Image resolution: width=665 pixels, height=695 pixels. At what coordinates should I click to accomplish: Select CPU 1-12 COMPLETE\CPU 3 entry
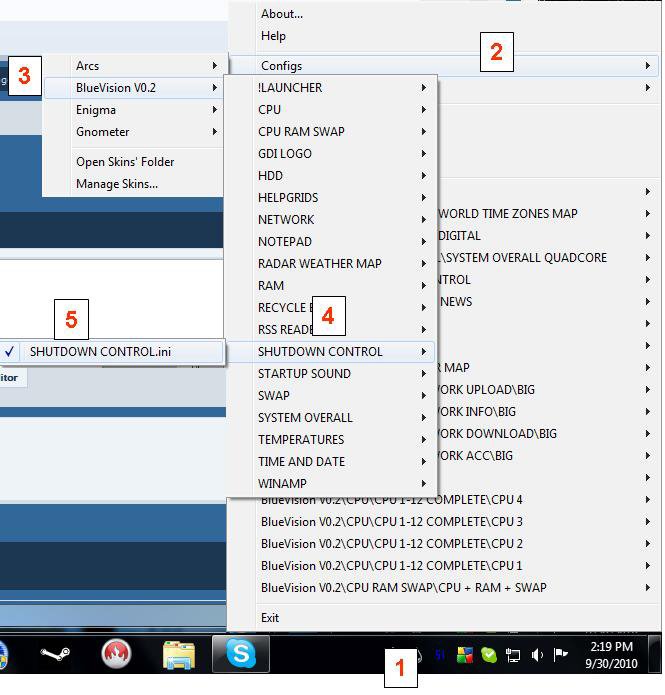[443, 522]
